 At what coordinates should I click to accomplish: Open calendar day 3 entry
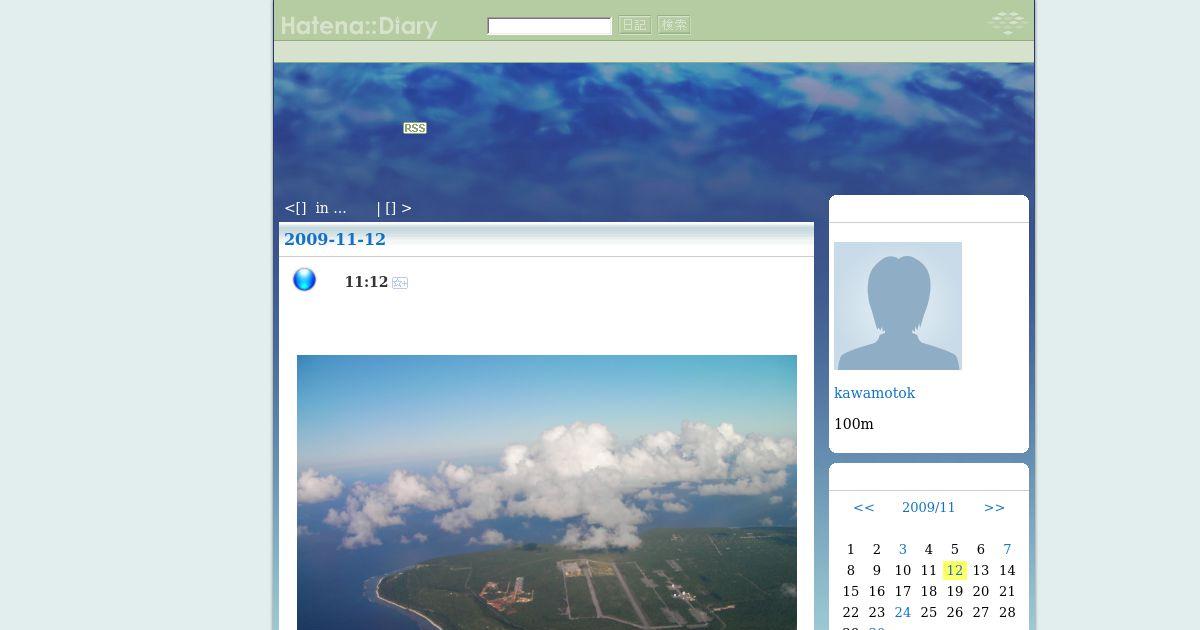point(903,549)
